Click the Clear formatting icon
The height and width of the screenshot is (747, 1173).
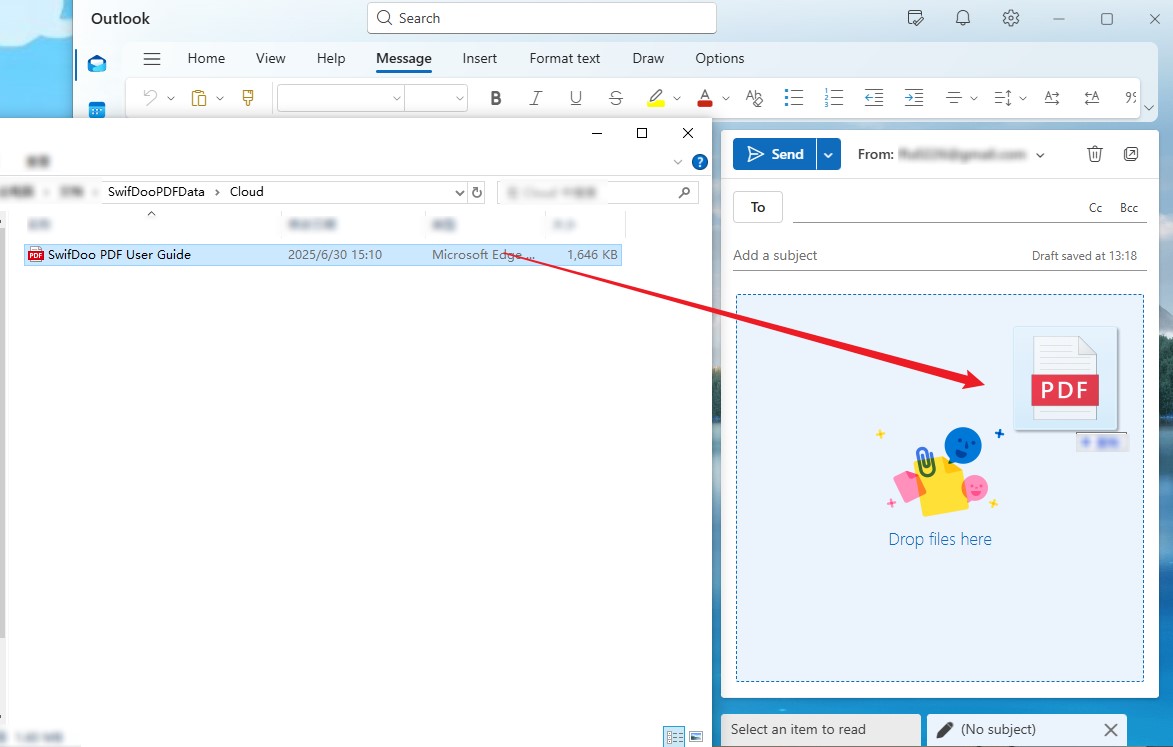[754, 98]
